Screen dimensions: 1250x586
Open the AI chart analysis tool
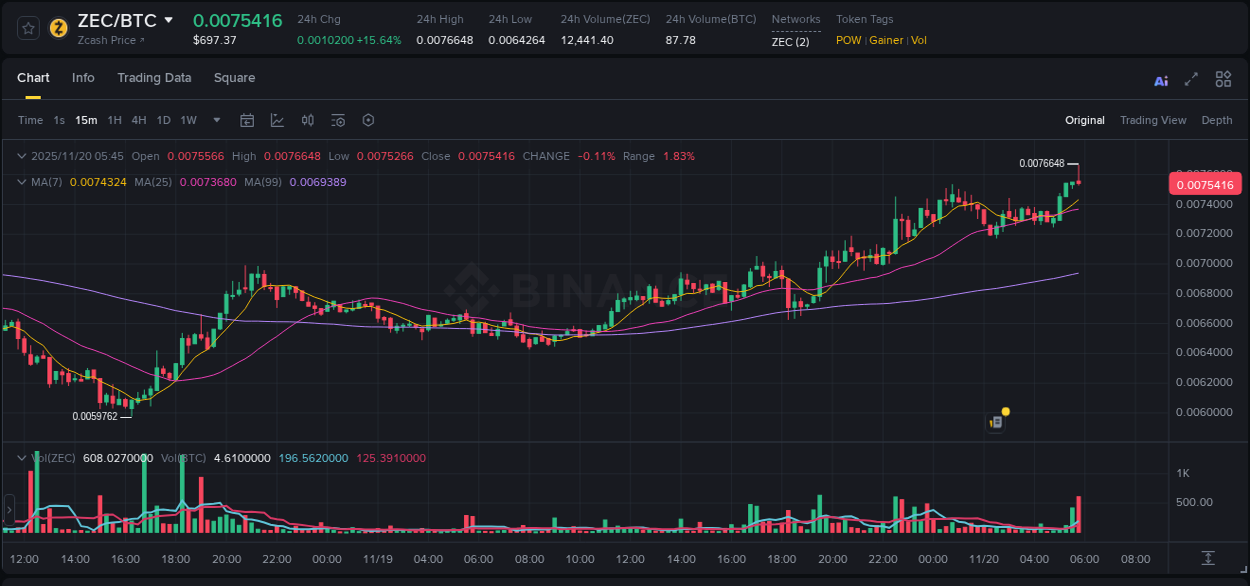(1161, 79)
